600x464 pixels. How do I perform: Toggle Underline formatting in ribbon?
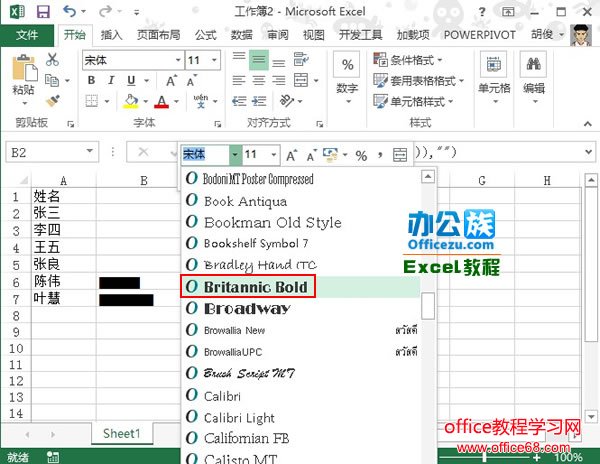[131, 80]
